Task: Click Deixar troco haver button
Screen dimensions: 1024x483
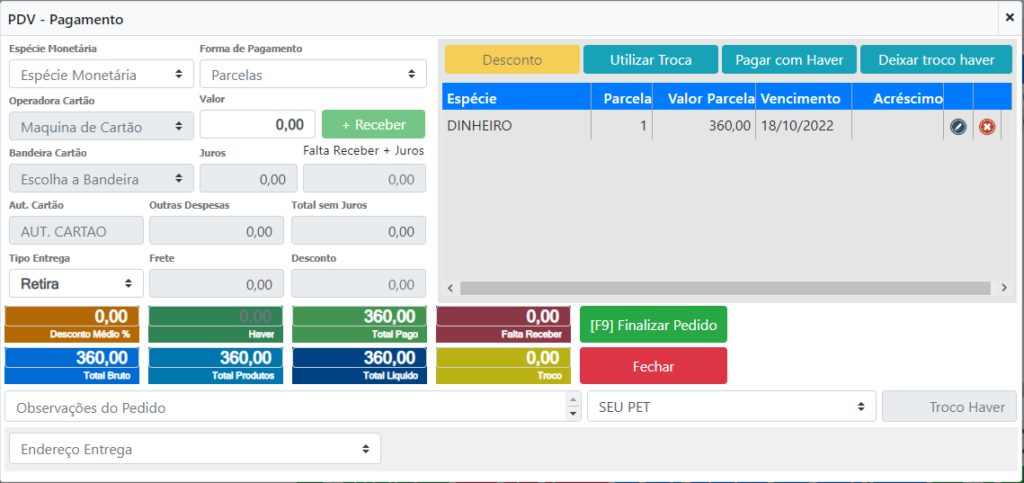Action: 936,60
